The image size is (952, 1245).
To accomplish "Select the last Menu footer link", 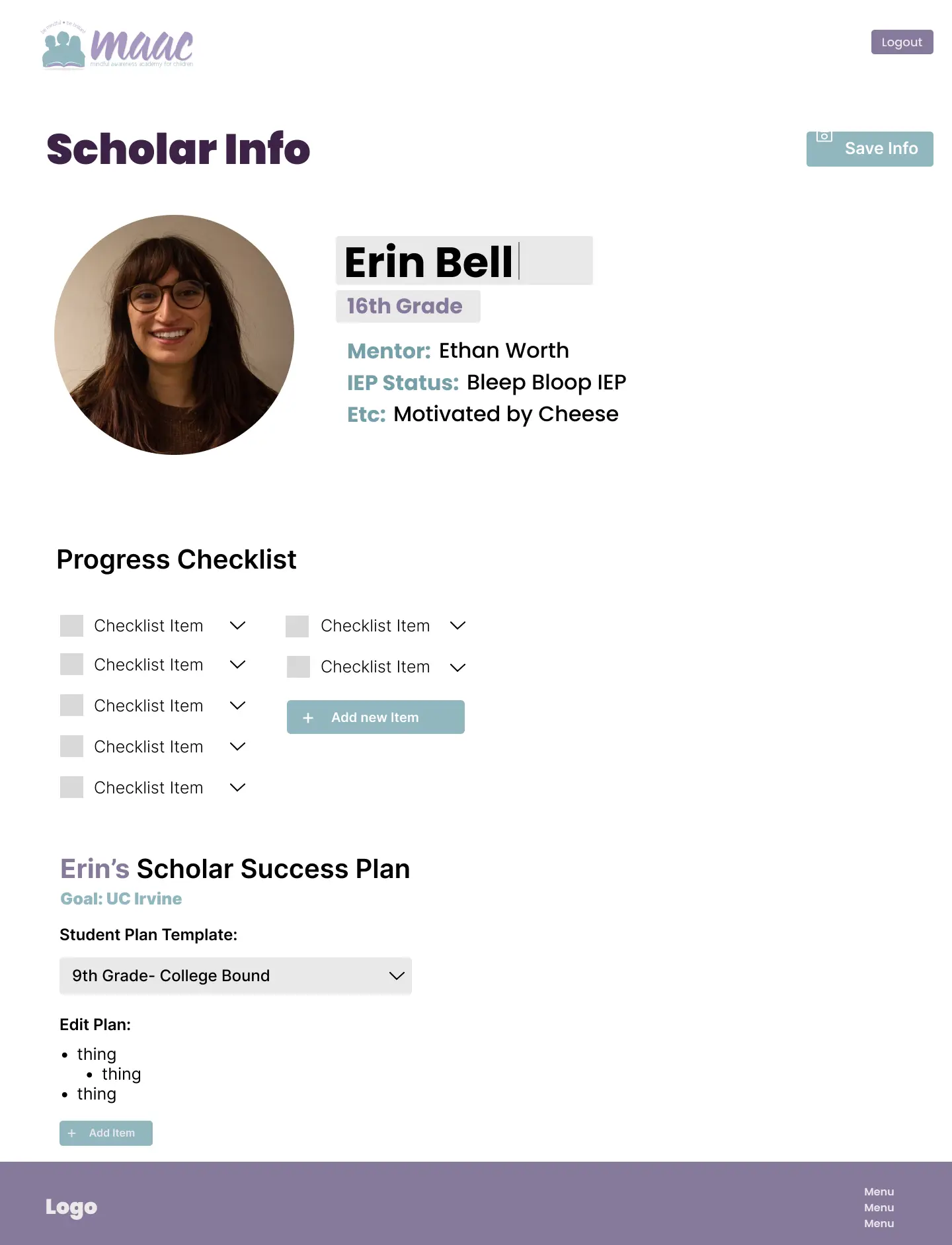I will (879, 1223).
